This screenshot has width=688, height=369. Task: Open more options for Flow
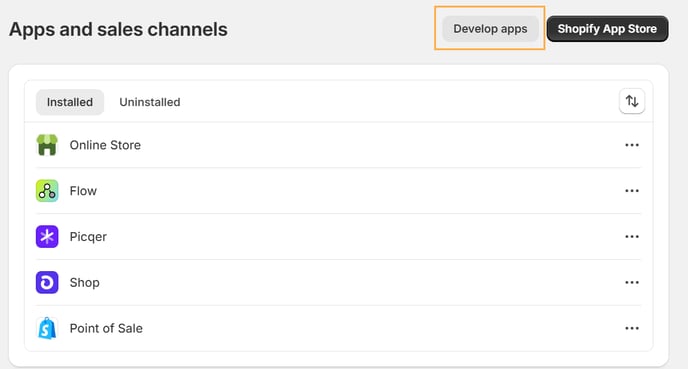click(632, 191)
